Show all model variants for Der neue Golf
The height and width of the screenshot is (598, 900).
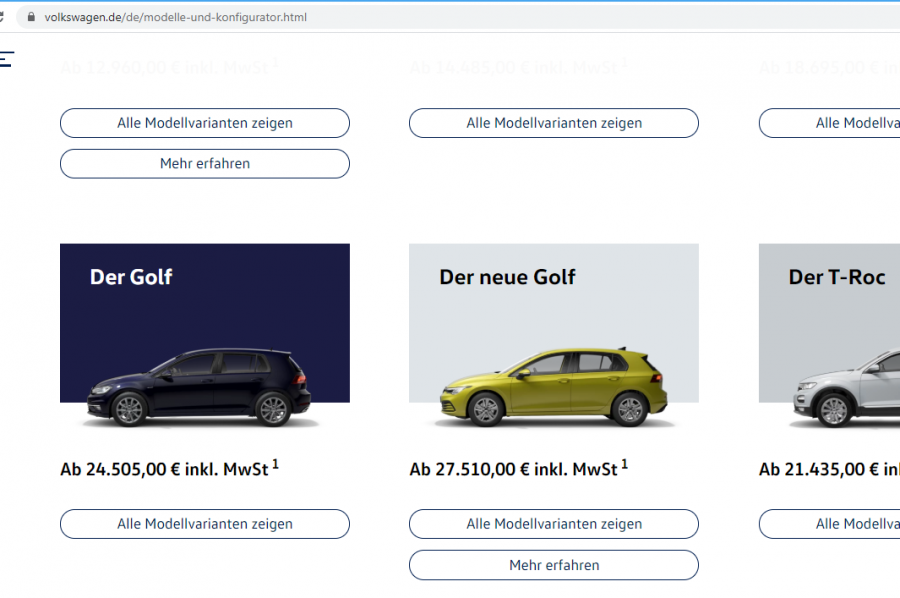tap(554, 524)
